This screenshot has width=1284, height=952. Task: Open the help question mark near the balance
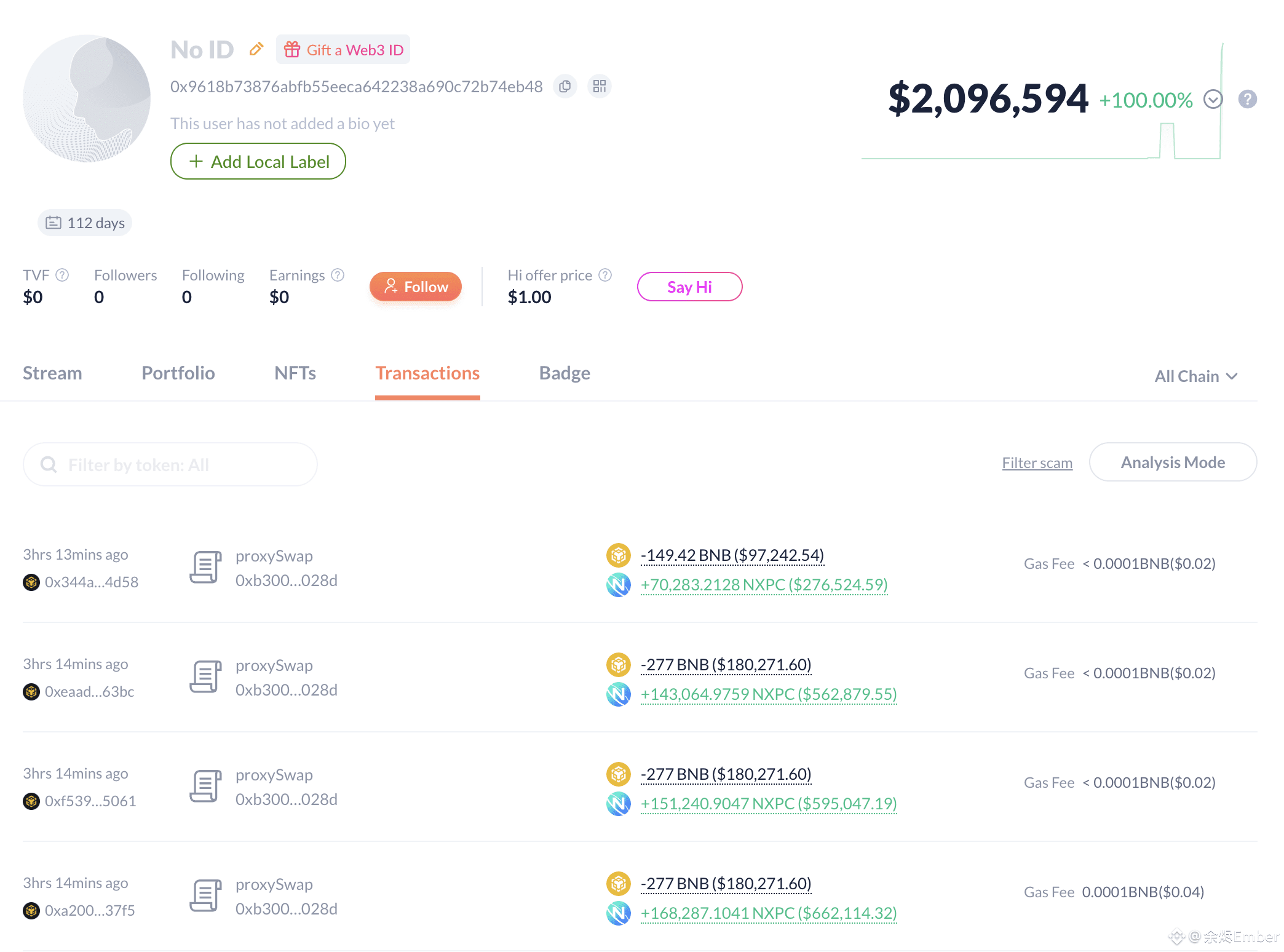(x=1248, y=99)
